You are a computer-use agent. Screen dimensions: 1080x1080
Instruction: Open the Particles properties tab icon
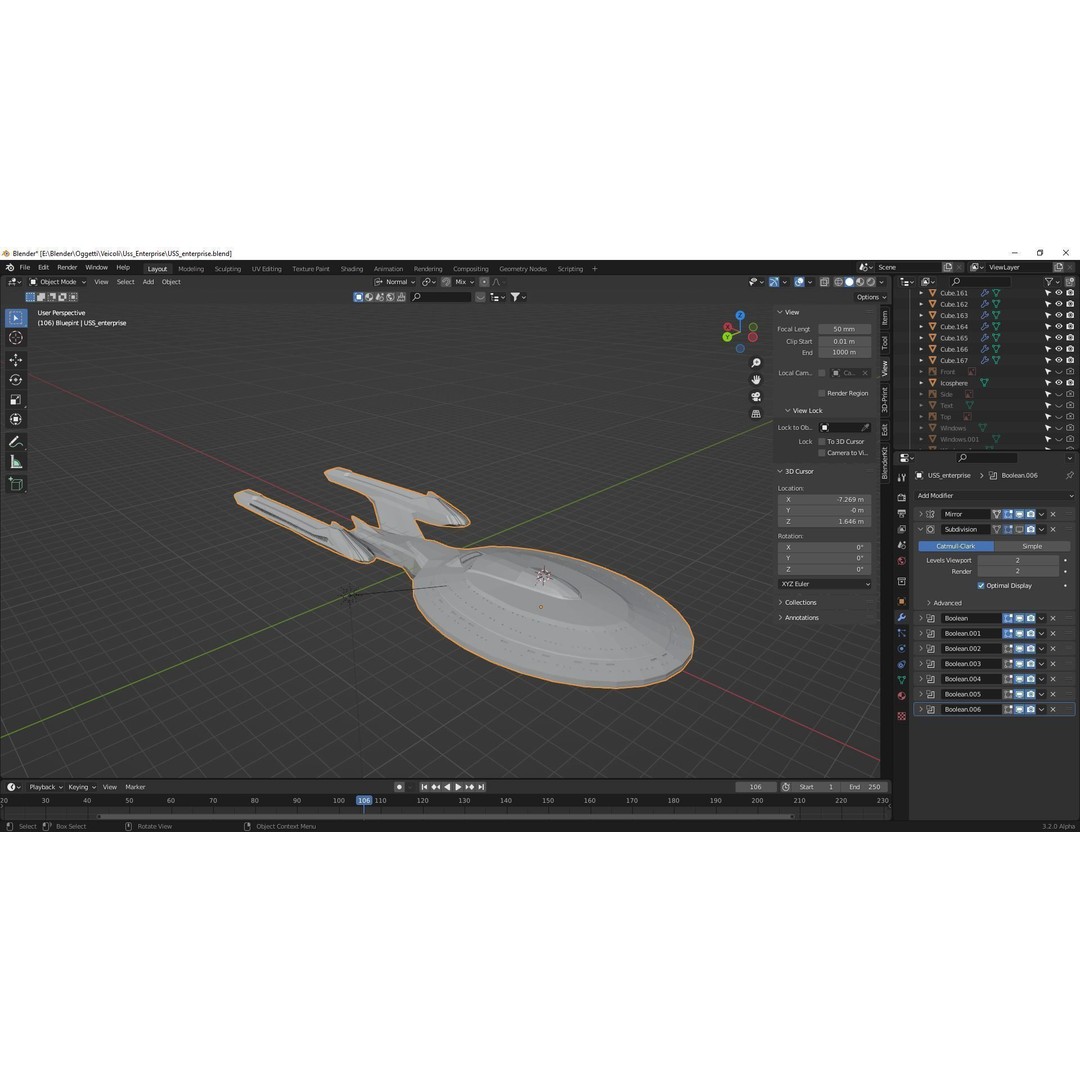tap(902, 633)
